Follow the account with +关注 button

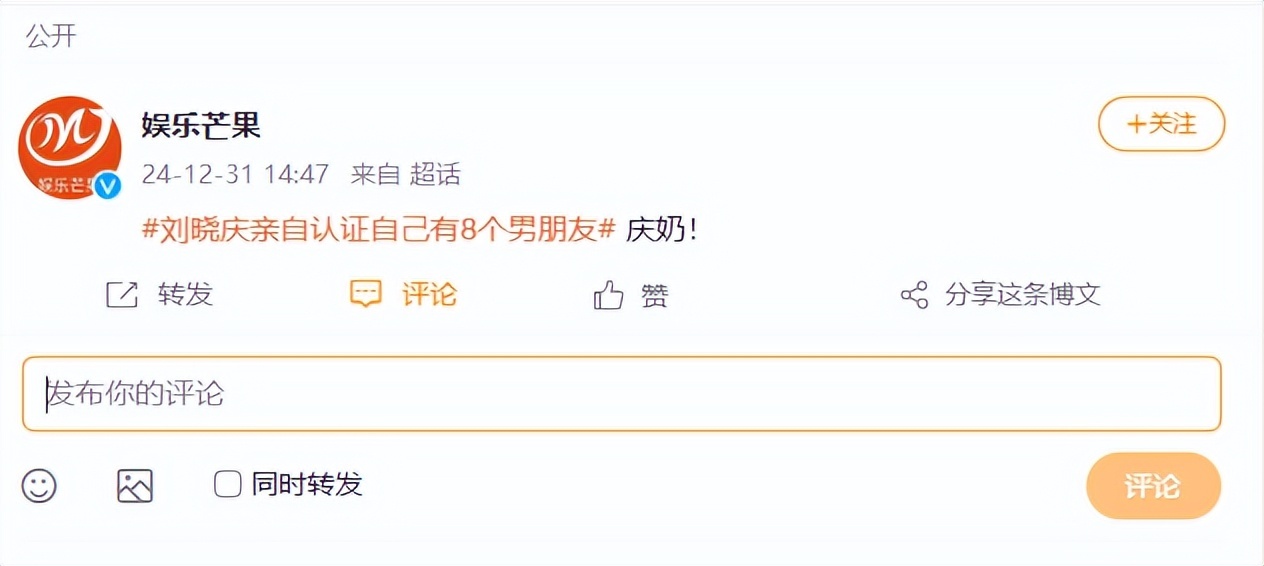[x=1161, y=124]
